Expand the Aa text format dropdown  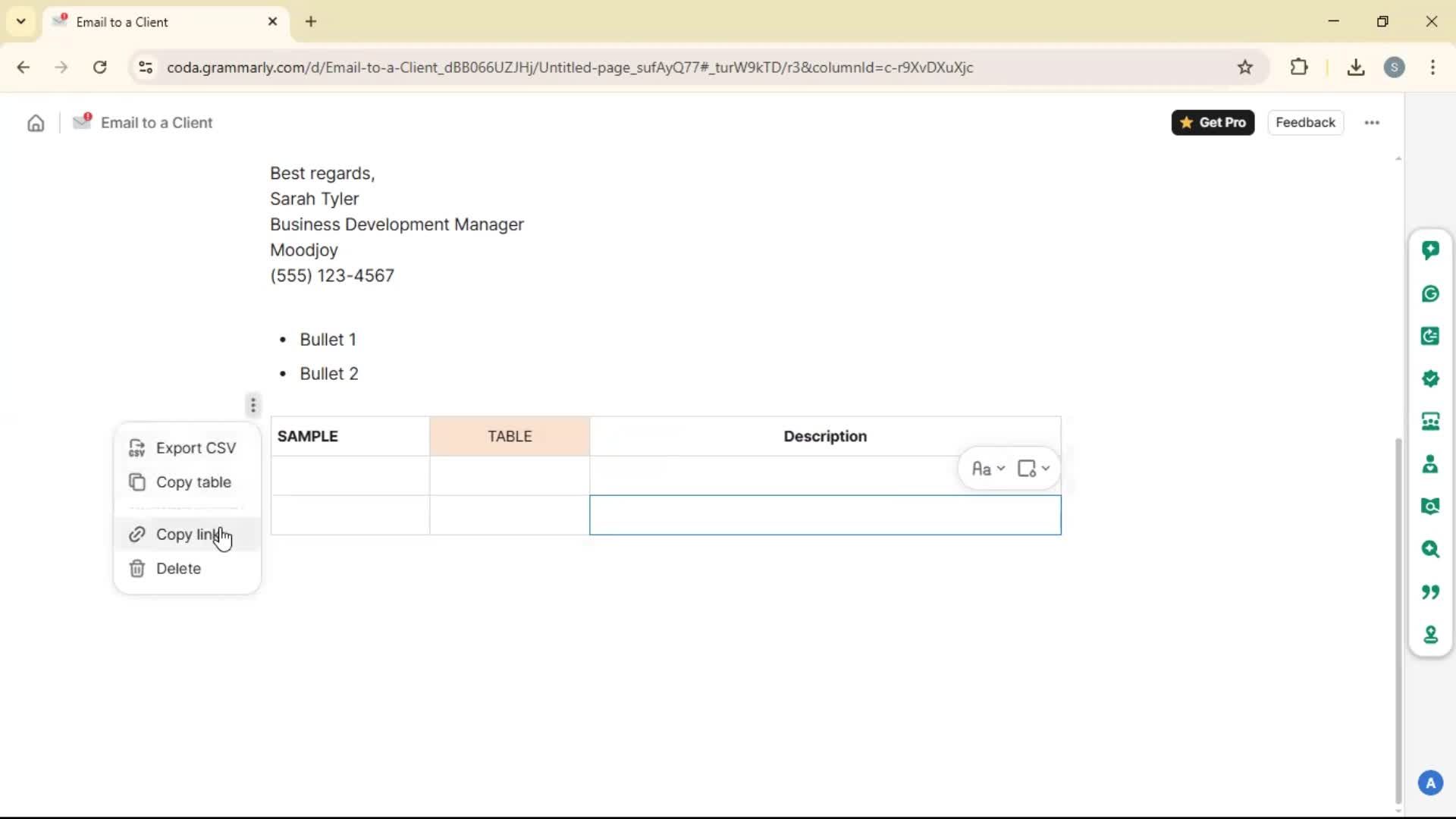click(x=988, y=469)
